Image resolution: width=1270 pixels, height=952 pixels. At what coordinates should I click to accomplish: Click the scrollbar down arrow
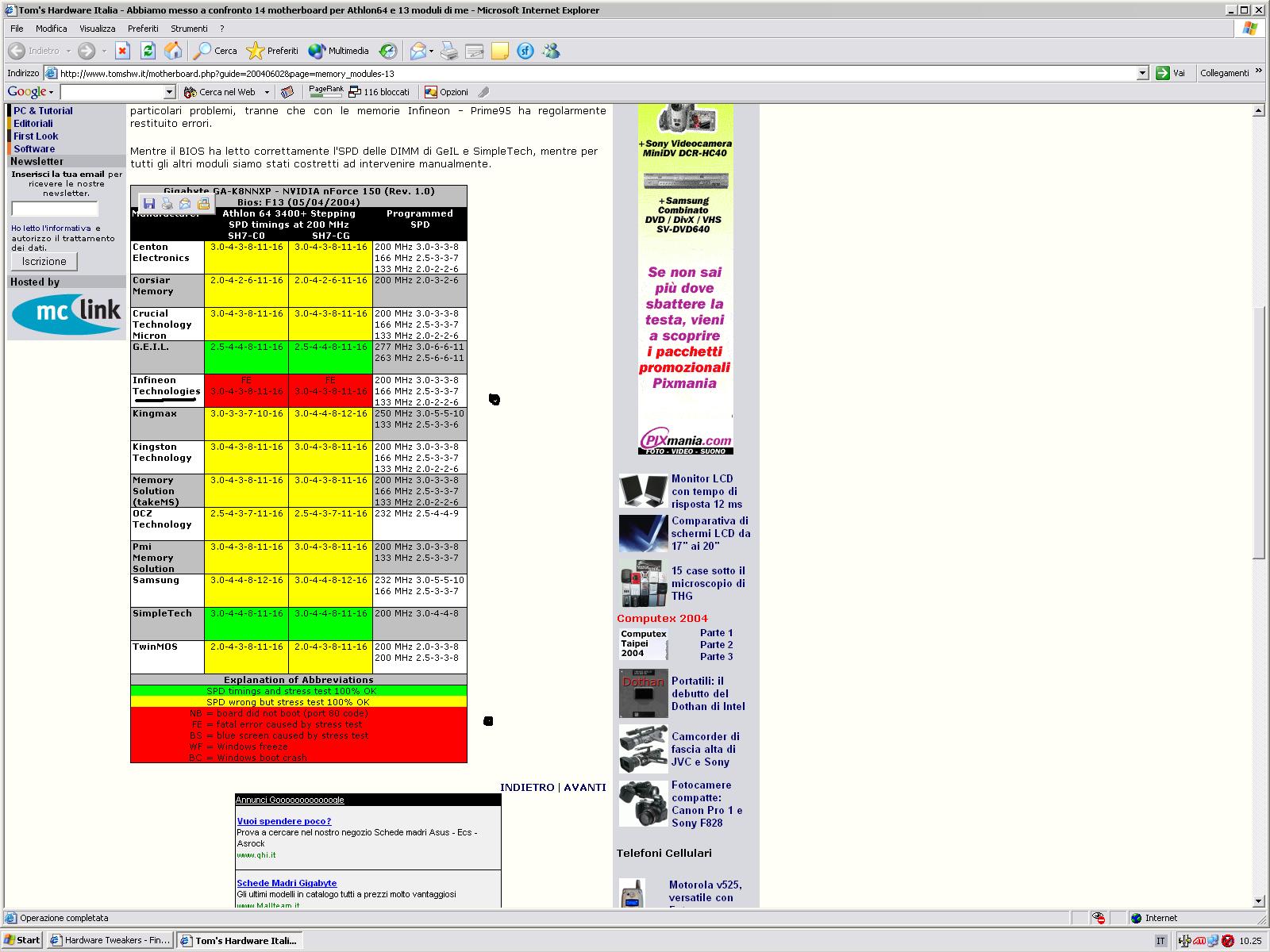(1258, 901)
